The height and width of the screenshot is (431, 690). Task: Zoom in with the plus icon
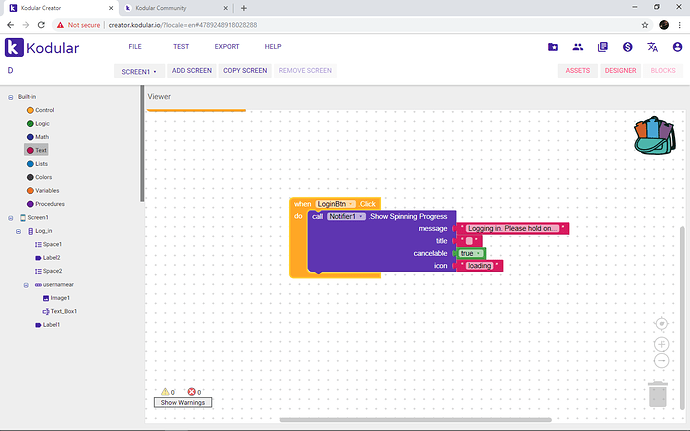pyautogui.click(x=661, y=344)
